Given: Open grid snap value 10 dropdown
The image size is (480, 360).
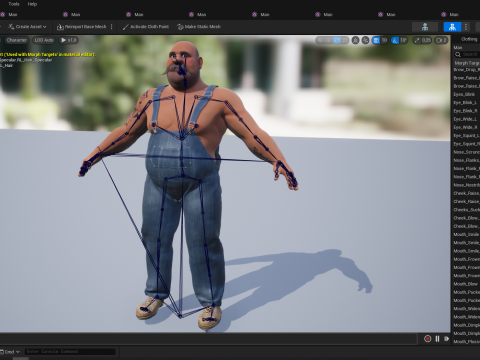Looking at the screenshot, I should (x=384, y=40).
